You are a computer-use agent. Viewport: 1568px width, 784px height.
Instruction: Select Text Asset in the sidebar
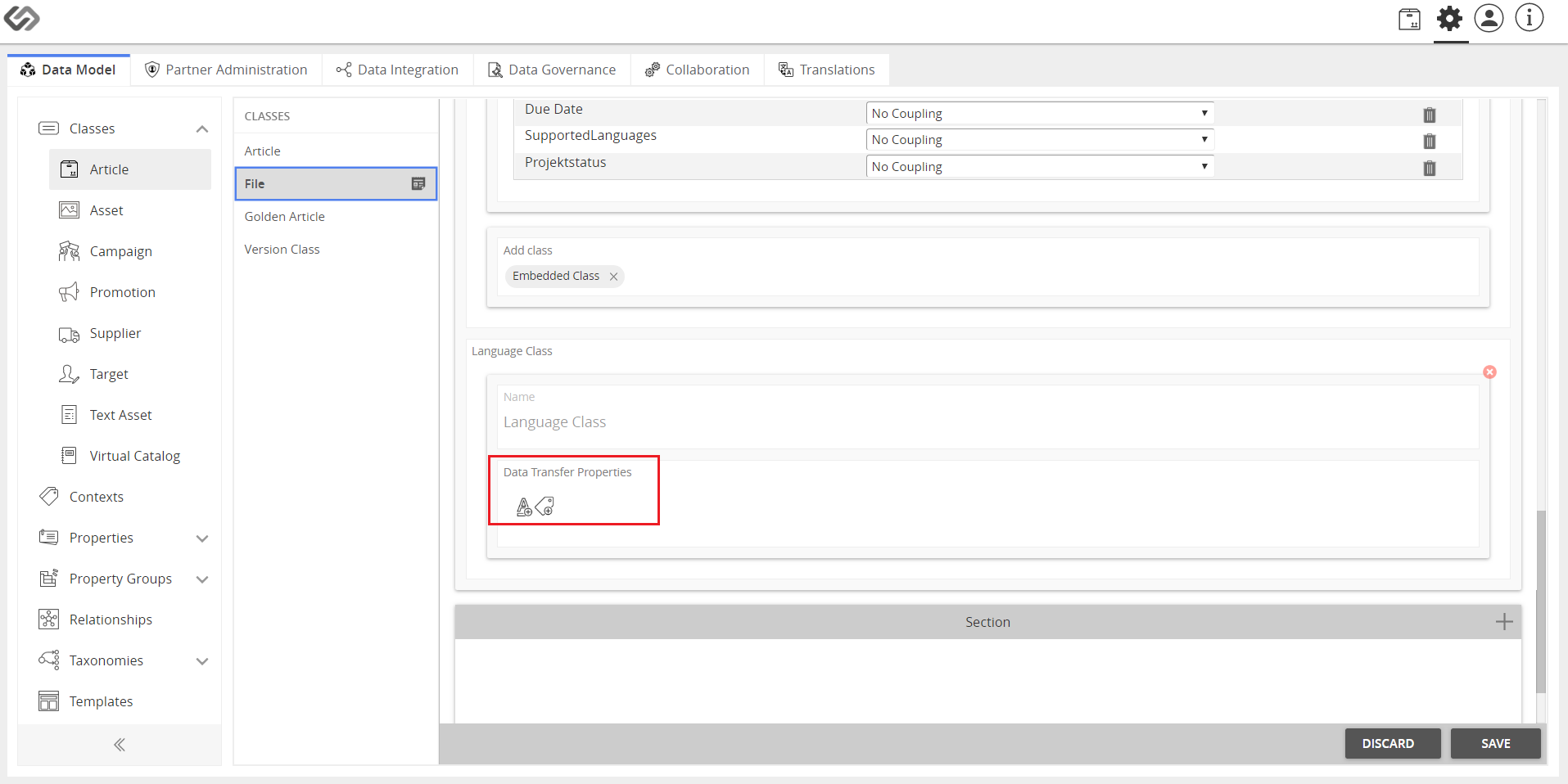point(130,415)
